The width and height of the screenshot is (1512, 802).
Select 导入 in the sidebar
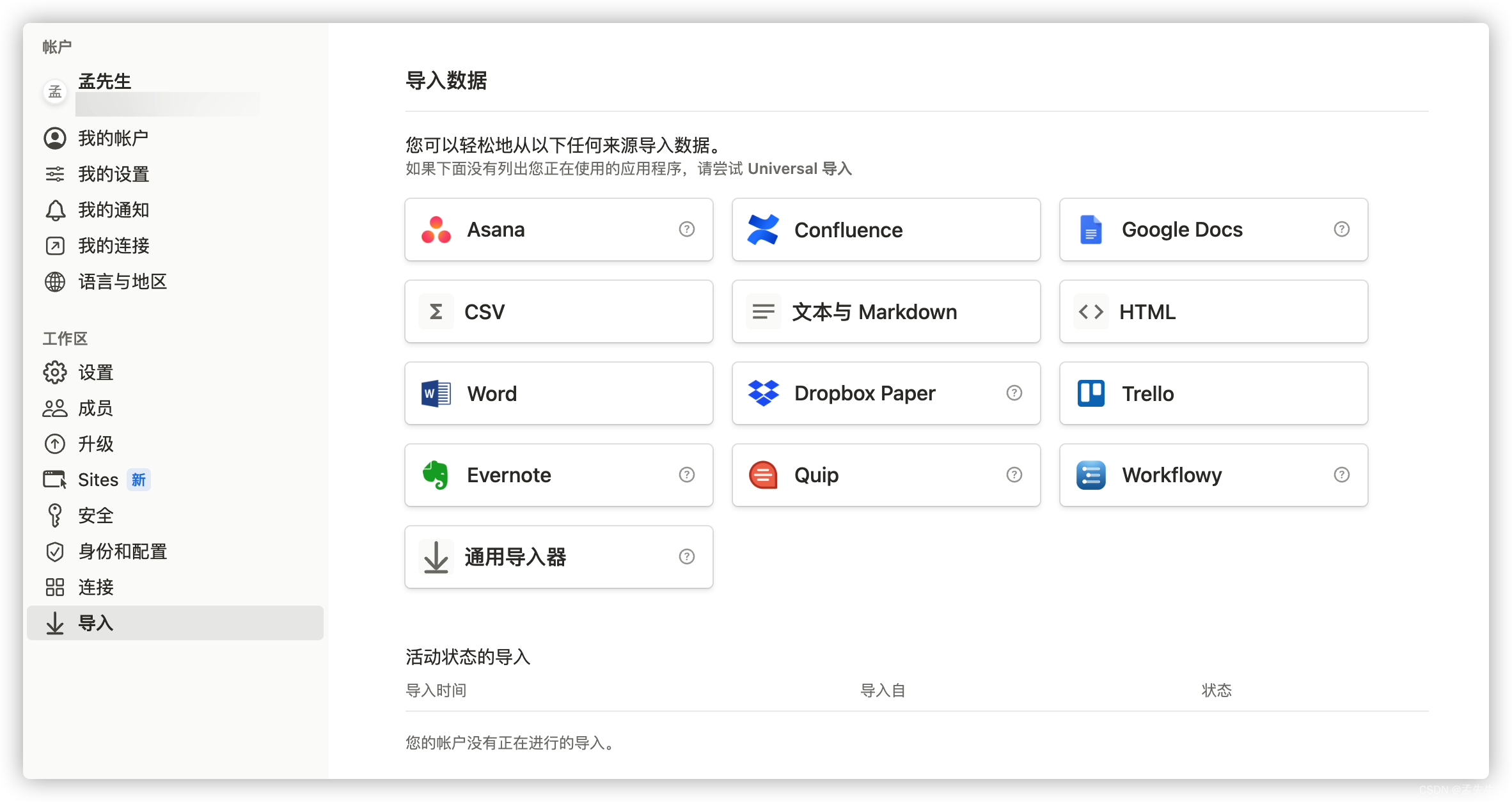pos(175,623)
